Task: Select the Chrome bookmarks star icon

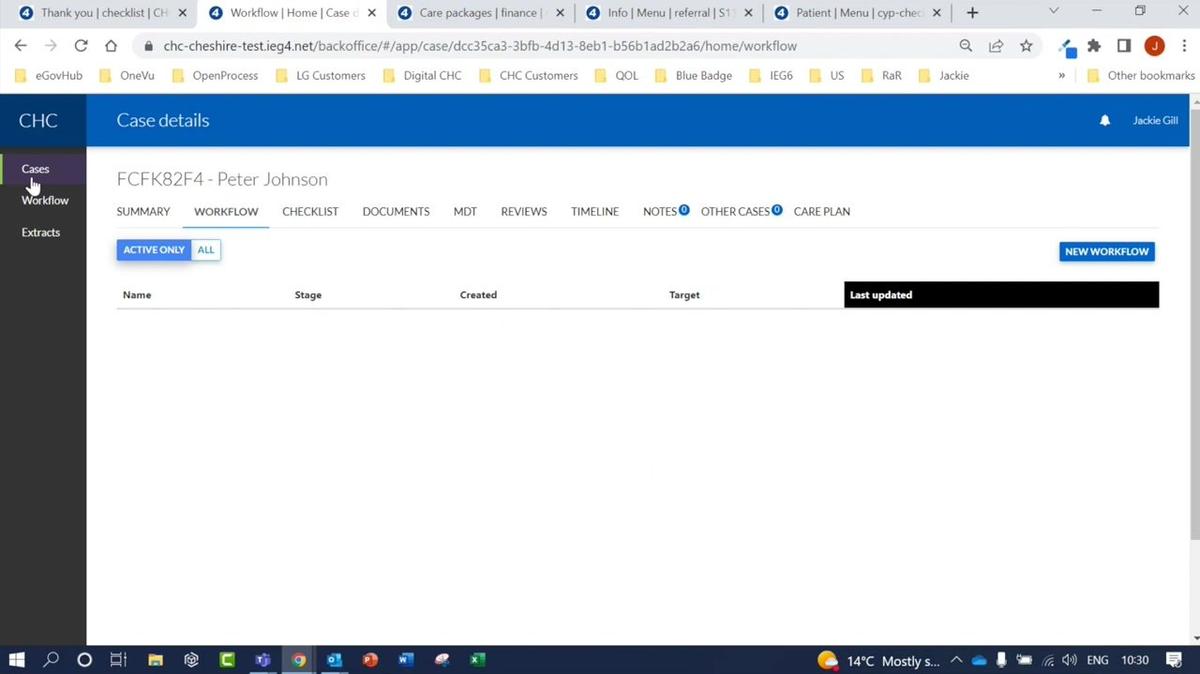Action: tap(1027, 46)
